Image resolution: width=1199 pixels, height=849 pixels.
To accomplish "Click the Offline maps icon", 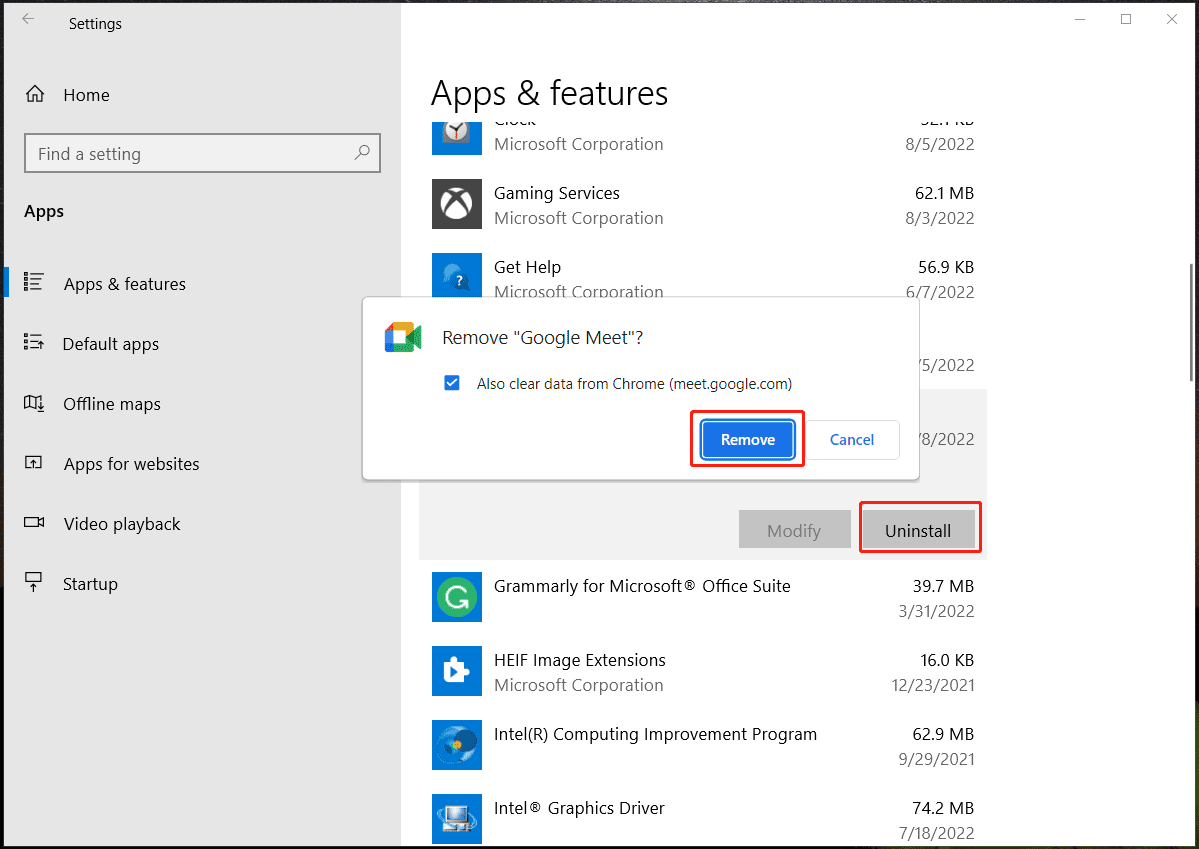I will [x=34, y=403].
